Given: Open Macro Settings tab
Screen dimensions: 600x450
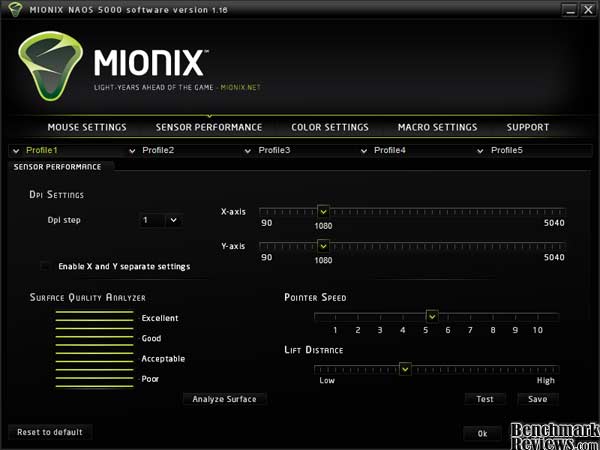Looking at the screenshot, I should click(437, 127).
